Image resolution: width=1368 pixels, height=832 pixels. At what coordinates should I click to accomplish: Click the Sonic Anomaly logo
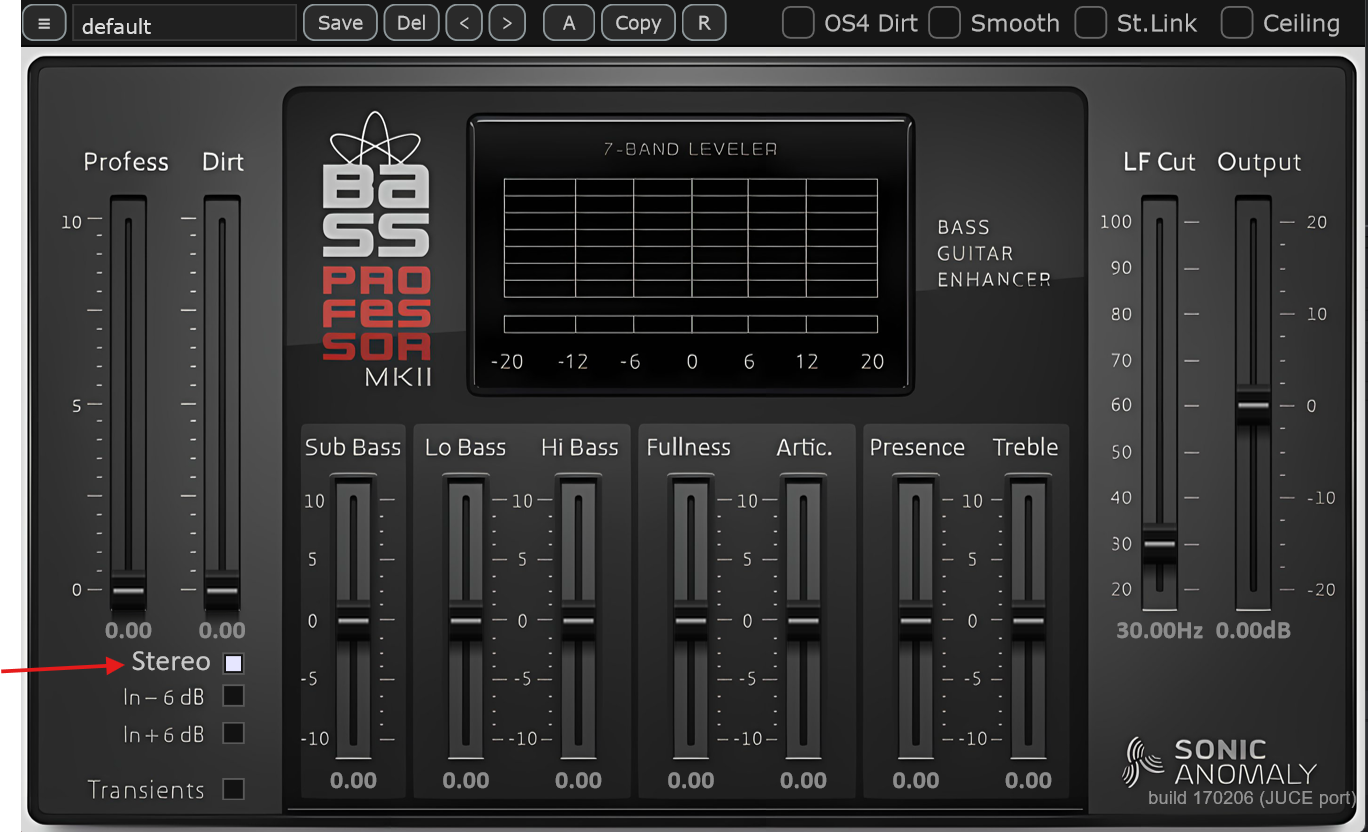pos(1220,763)
